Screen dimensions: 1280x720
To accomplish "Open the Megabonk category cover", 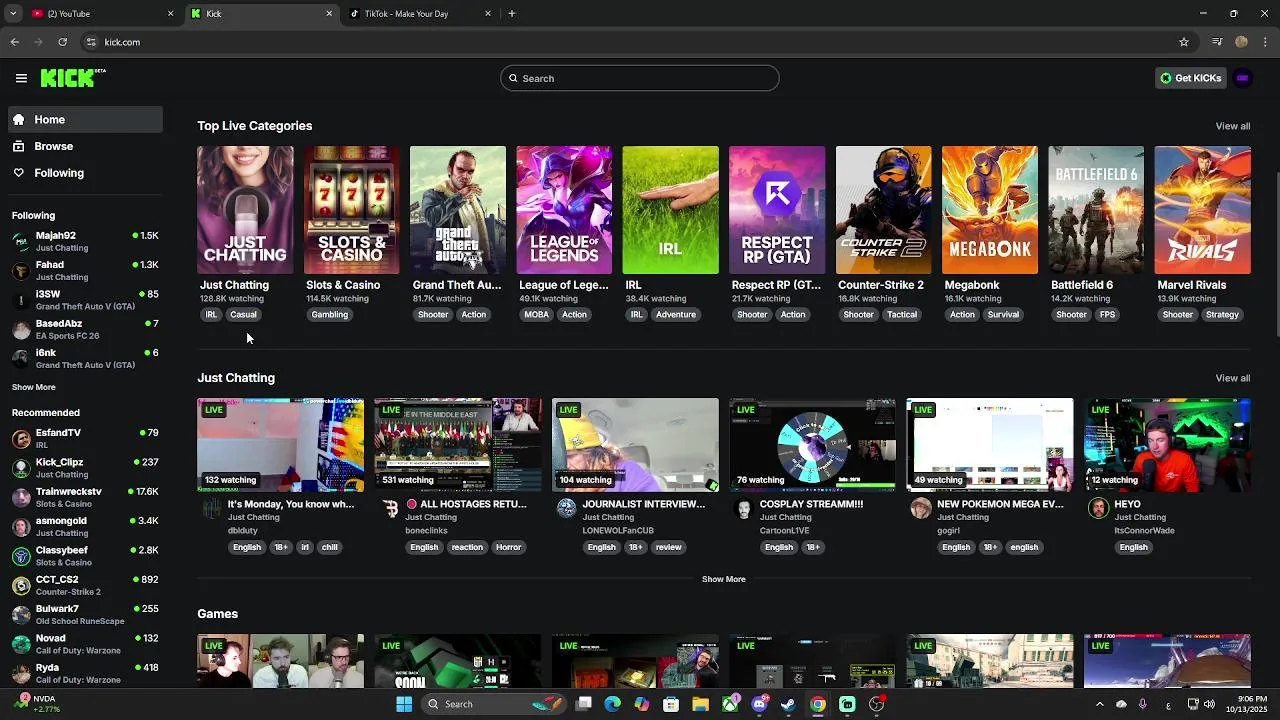I will pos(990,210).
